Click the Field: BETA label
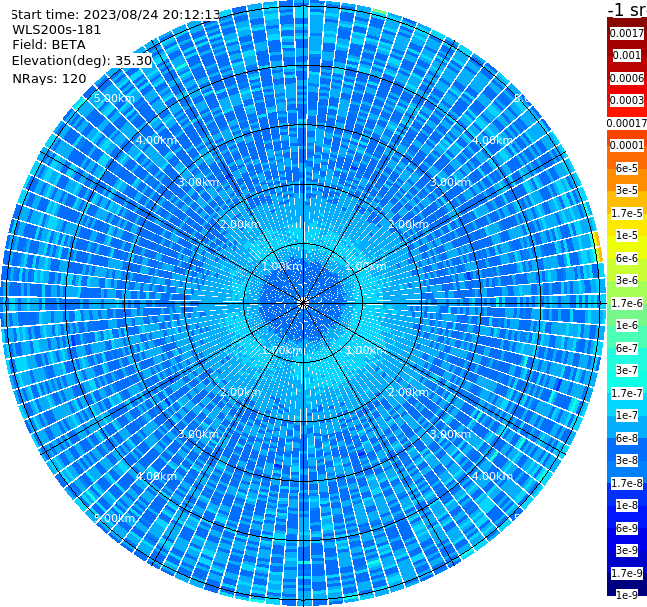 click(x=49, y=45)
